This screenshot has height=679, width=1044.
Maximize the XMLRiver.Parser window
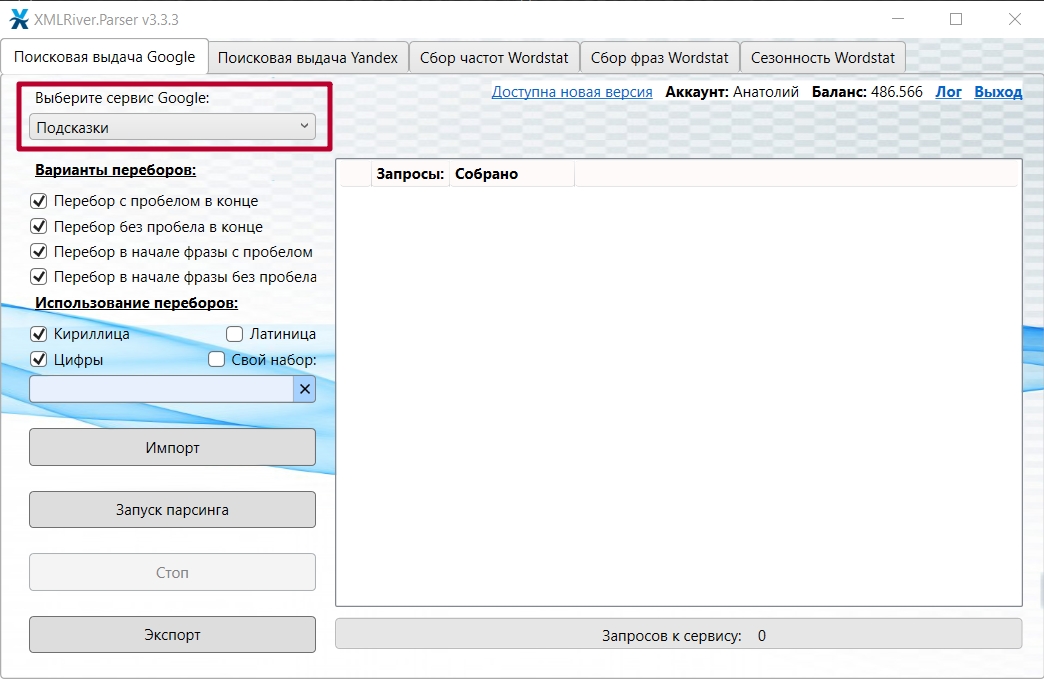956,19
